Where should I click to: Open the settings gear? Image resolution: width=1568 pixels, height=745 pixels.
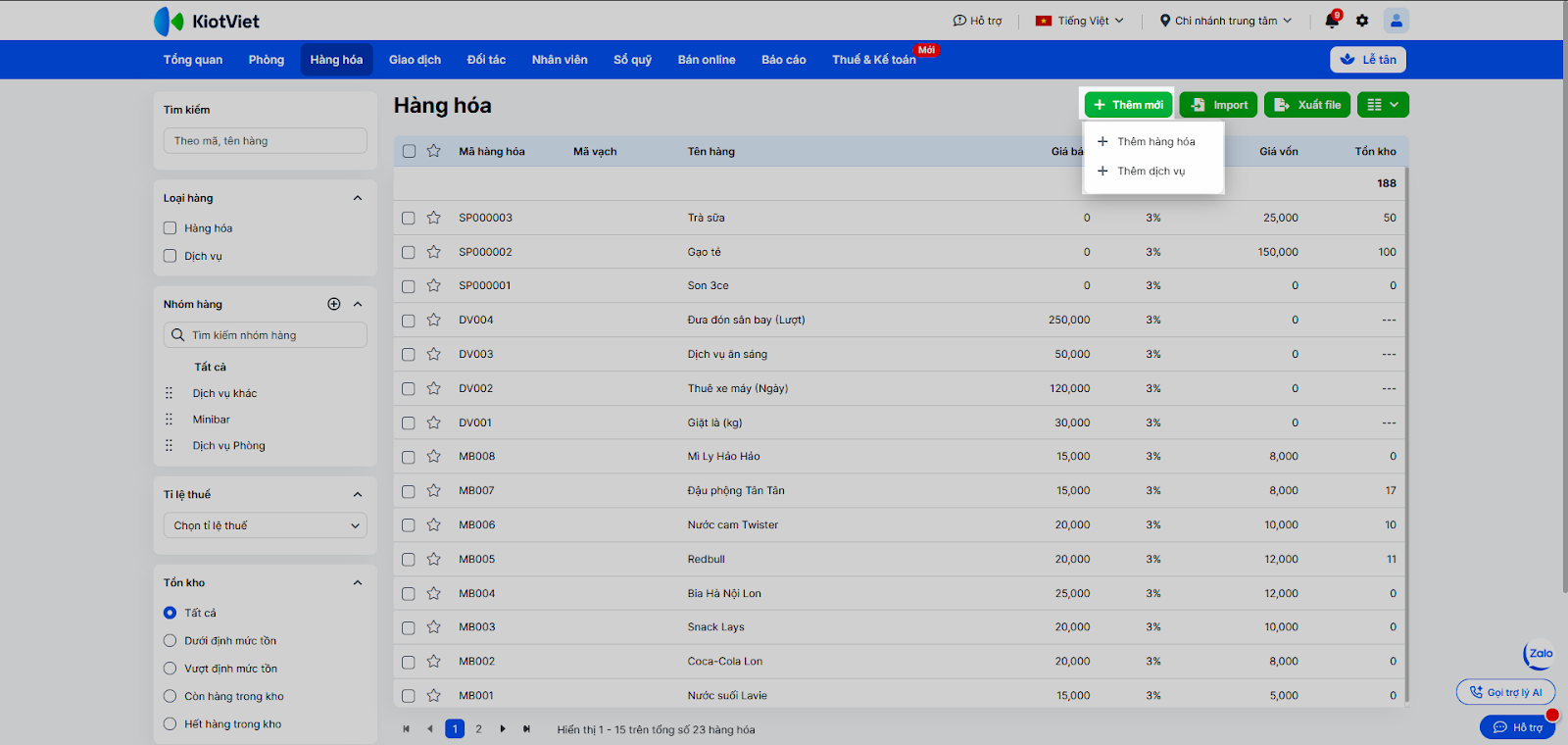point(1362,21)
